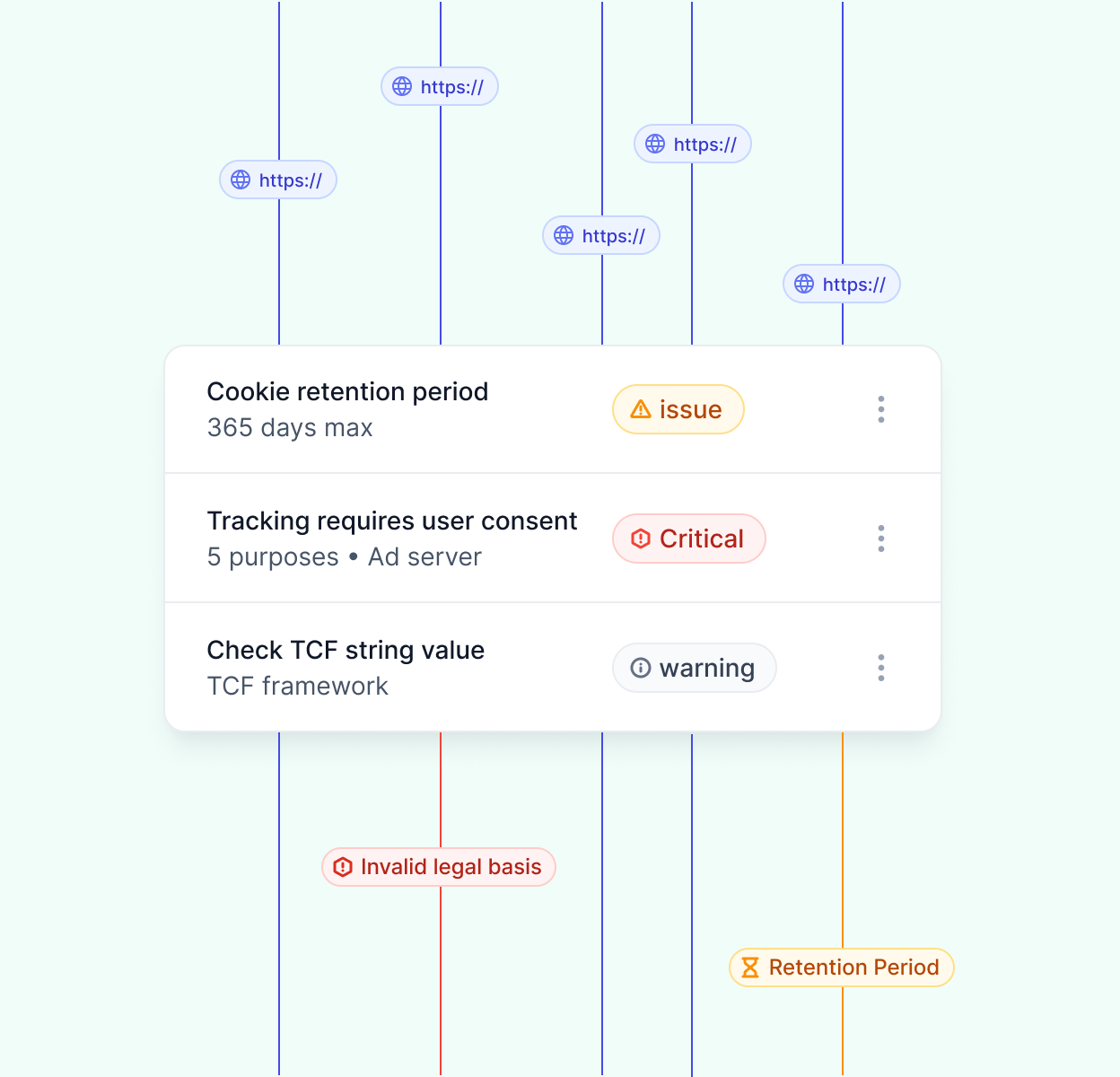
Task: Click the globe icon in the topmost https pill
Action: (402, 86)
